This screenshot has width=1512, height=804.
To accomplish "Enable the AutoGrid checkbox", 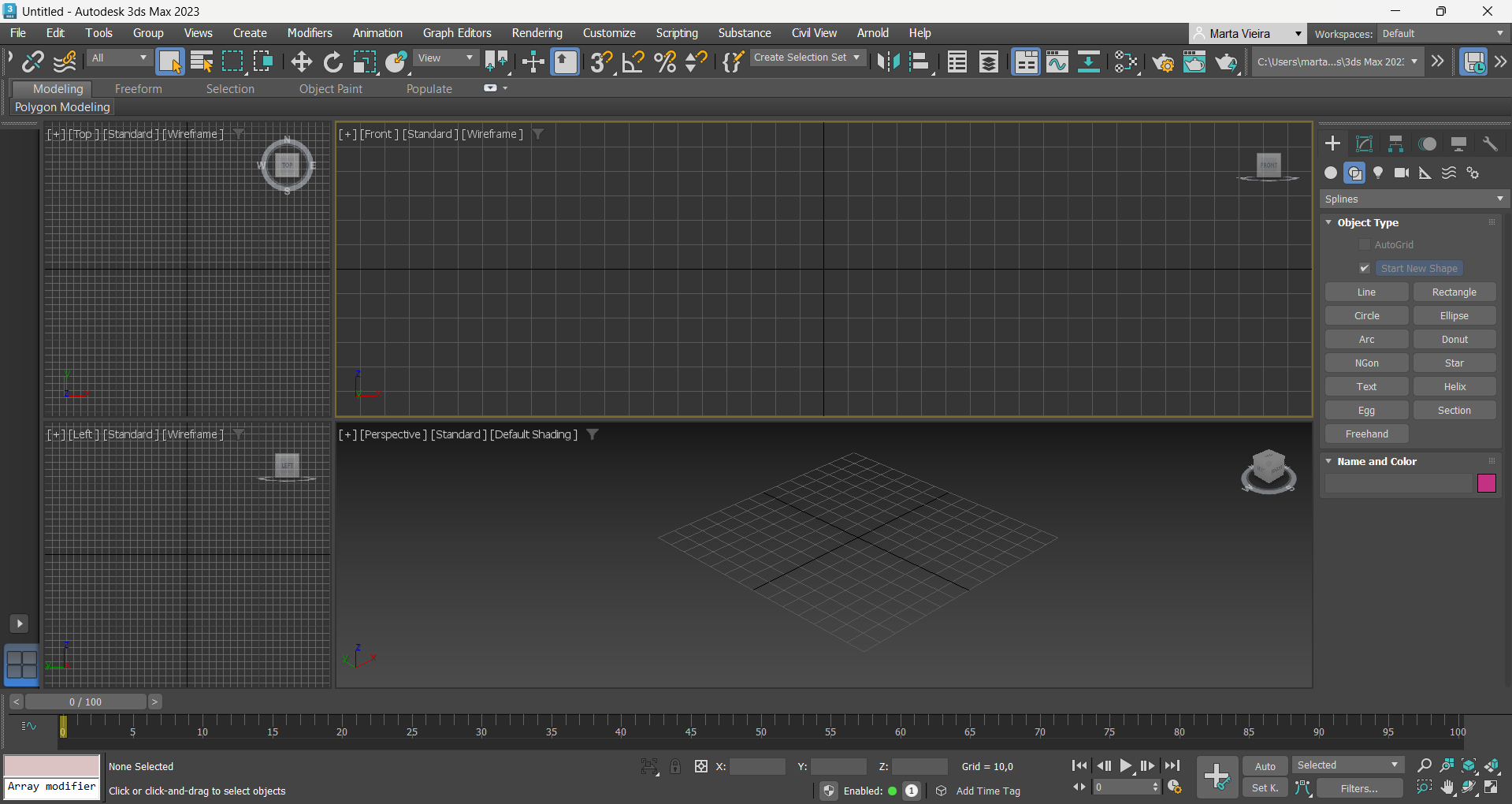I will coord(1365,245).
